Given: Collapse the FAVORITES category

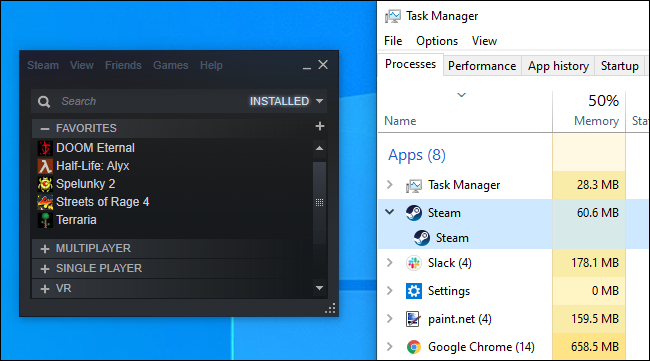Looking at the screenshot, I should click(45, 129).
